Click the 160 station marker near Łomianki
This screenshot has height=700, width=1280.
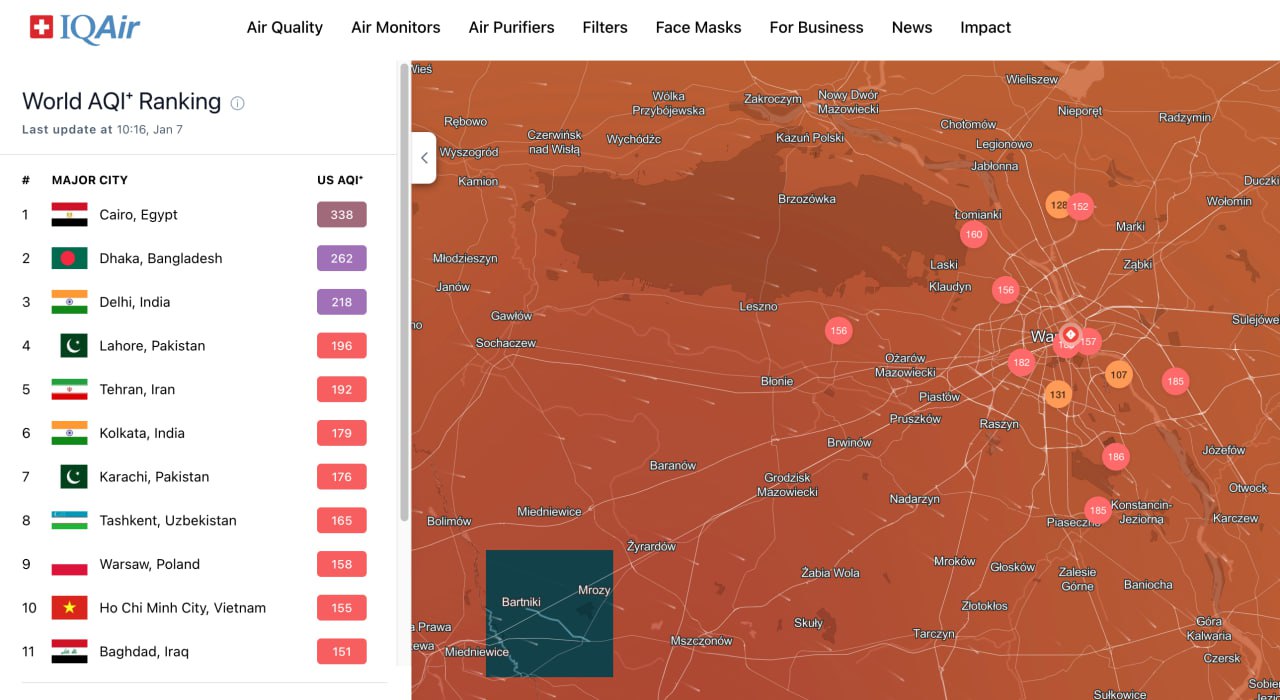(973, 235)
